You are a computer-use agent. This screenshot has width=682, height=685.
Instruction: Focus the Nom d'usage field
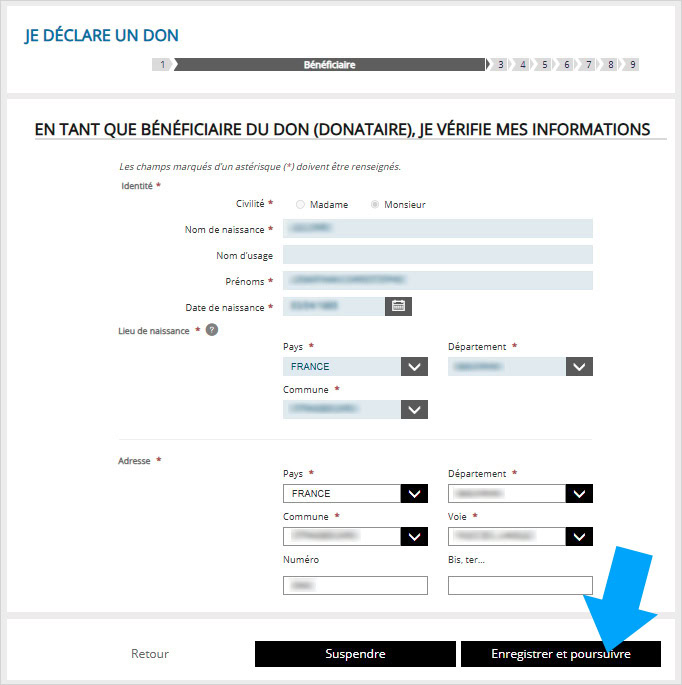click(x=438, y=255)
